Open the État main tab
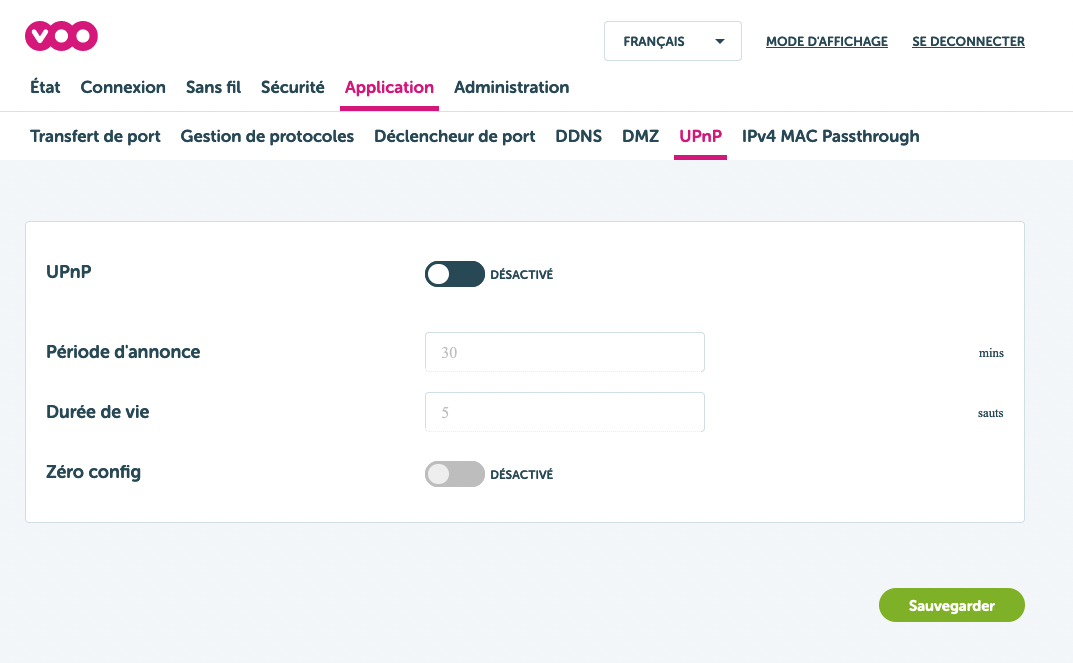Image resolution: width=1073 pixels, height=663 pixels. tap(45, 87)
